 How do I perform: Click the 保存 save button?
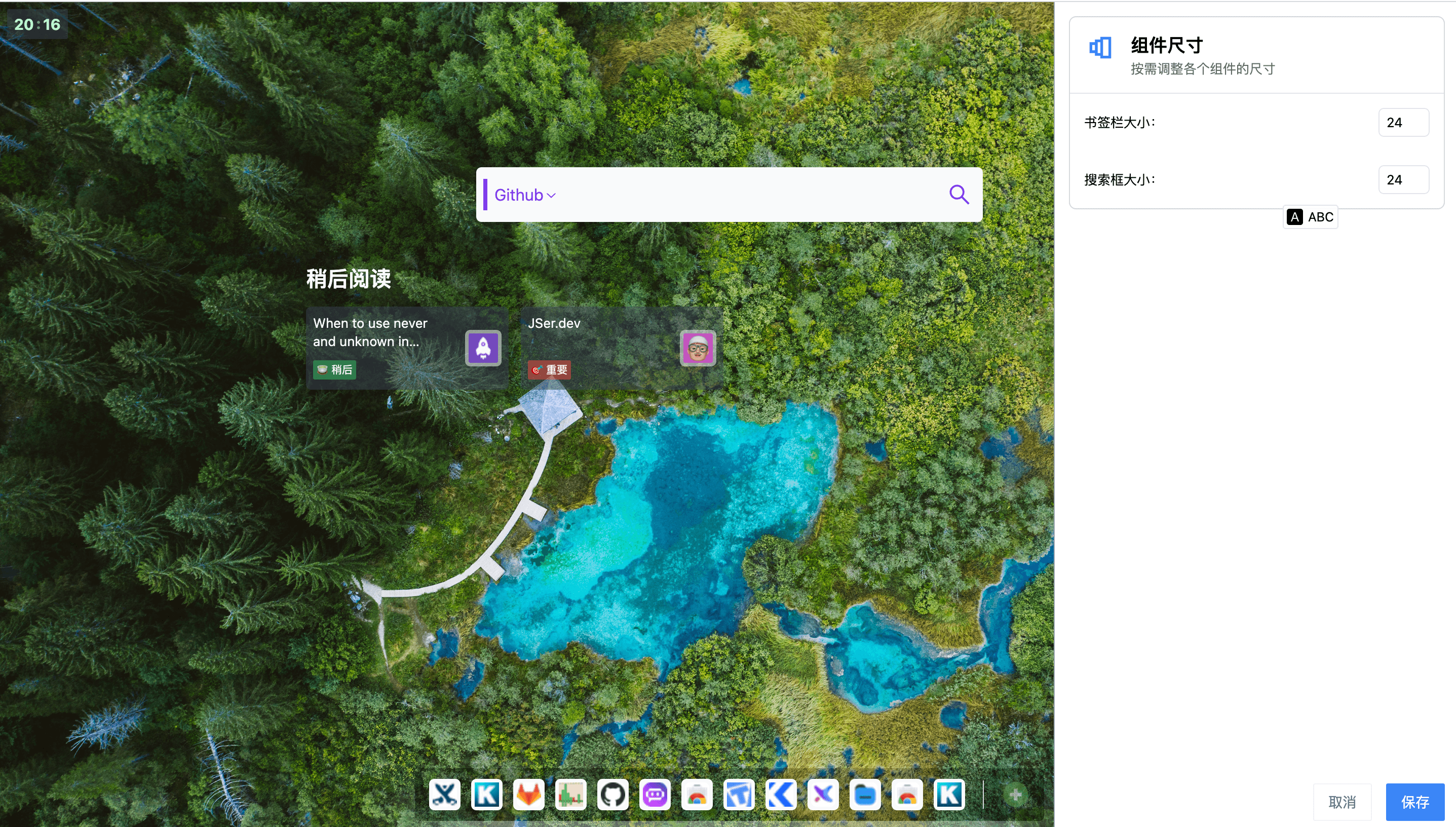click(1414, 802)
